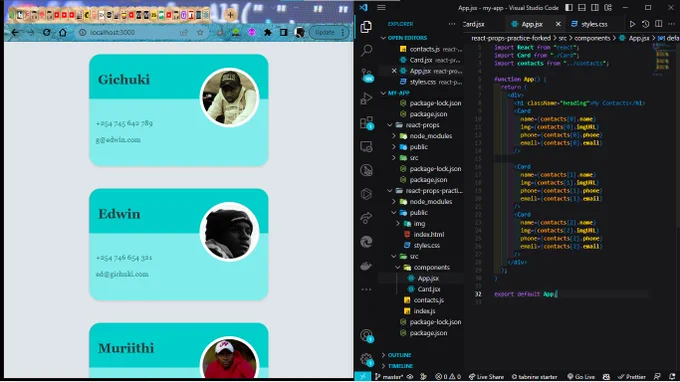Split the editor right
The image size is (680, 382).
658,24
